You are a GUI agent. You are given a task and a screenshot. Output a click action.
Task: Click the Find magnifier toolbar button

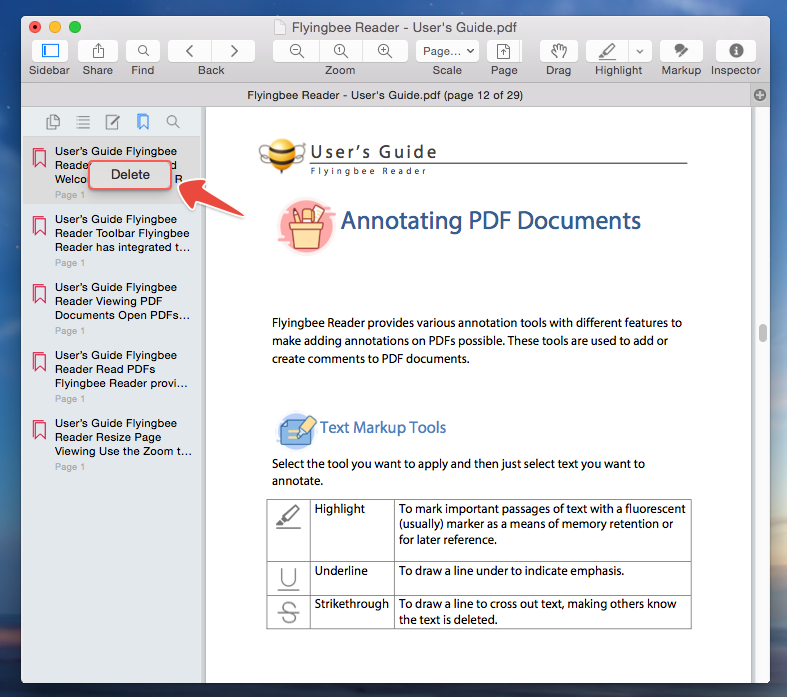143,51
